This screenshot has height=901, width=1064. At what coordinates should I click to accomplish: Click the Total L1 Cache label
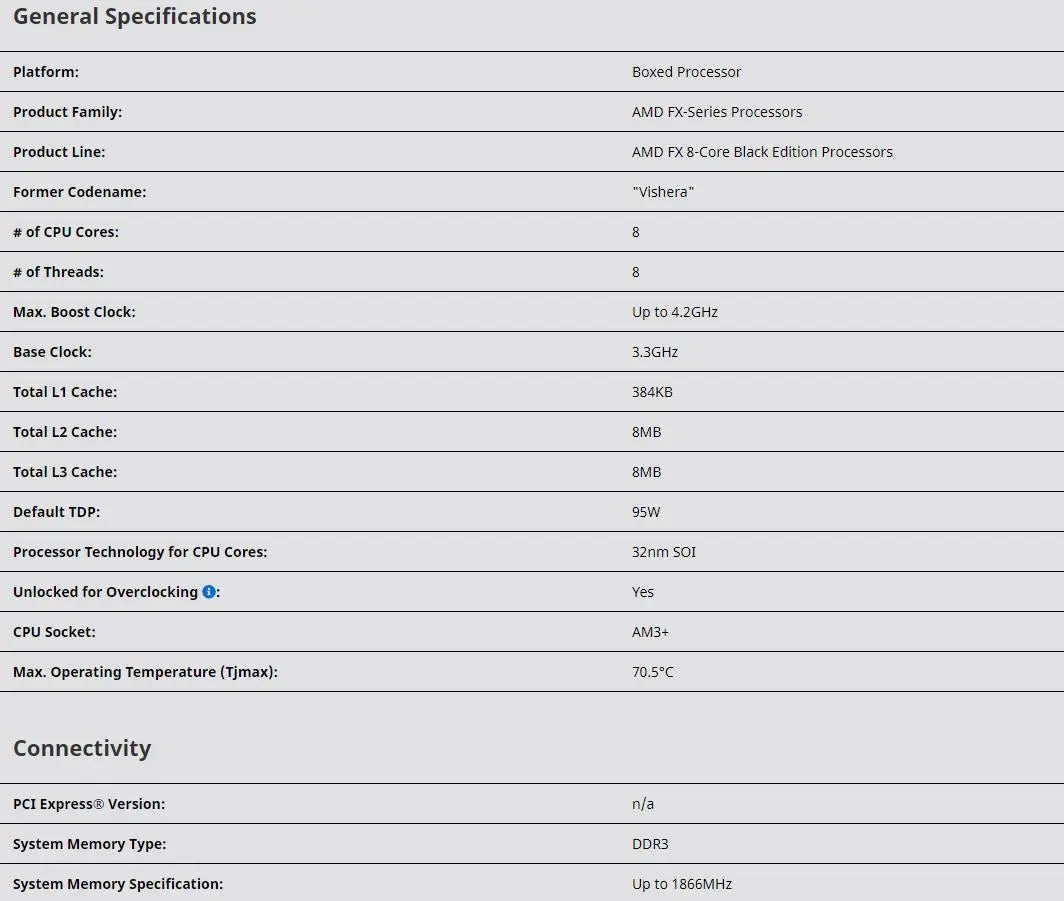click(x=65, y=392)
